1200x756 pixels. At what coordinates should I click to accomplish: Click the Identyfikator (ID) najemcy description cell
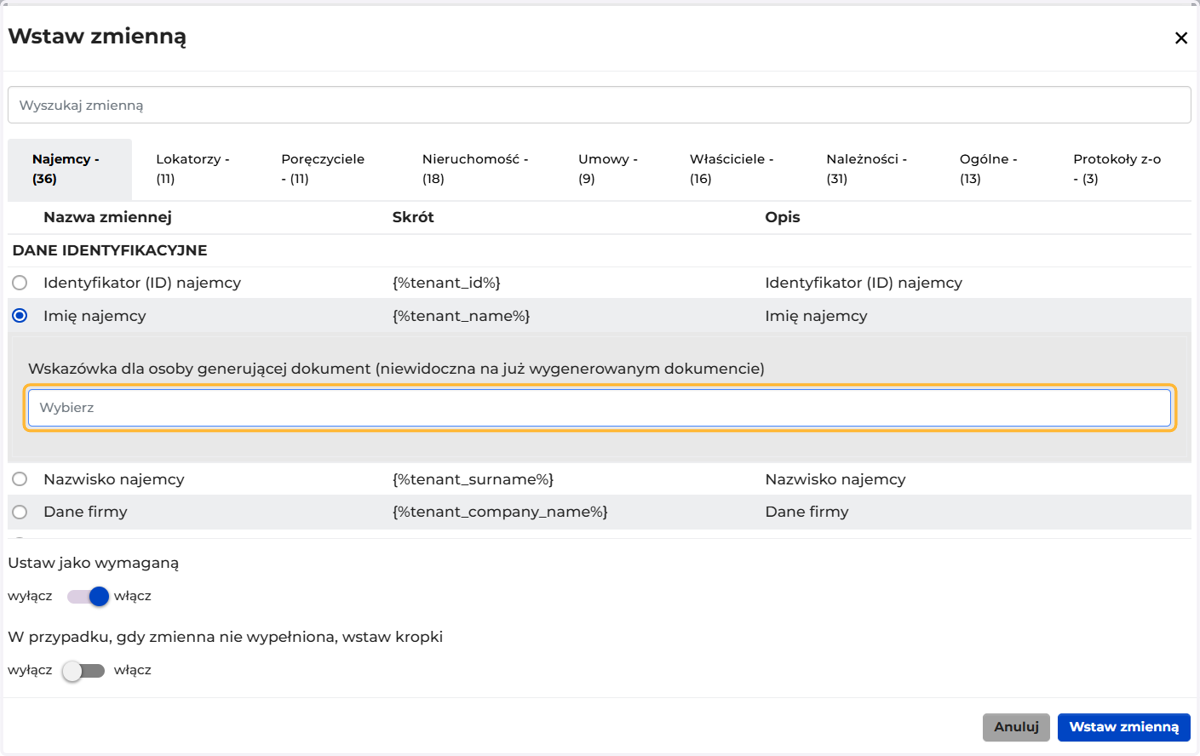tap(863, 283)
